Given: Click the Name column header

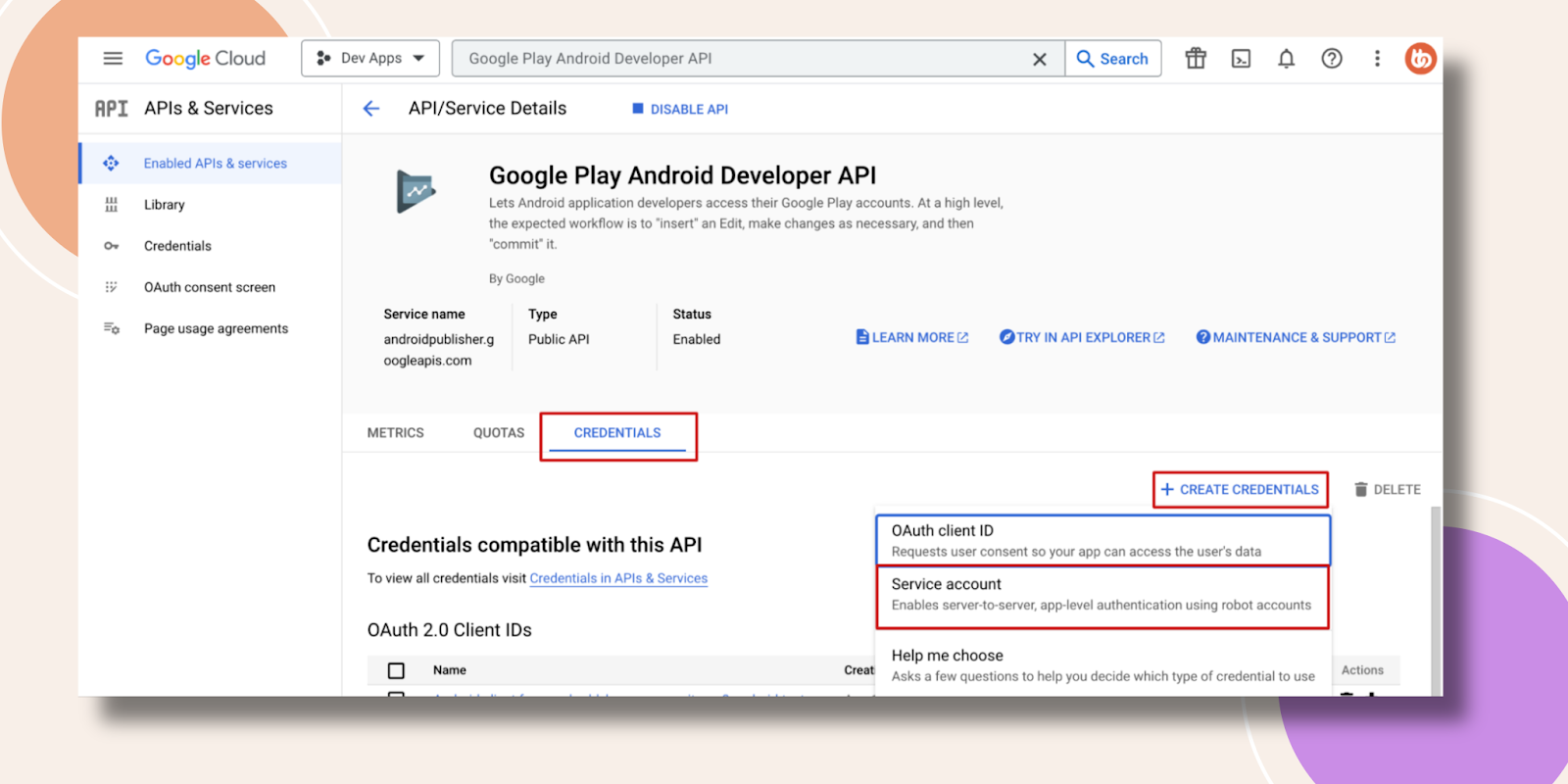Looking at the screenshot, I should click(x=450, y=670).
